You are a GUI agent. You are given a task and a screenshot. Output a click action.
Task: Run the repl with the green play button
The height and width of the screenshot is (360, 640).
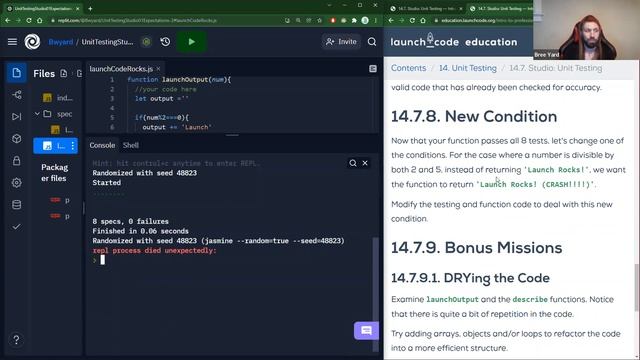[191, 42]
